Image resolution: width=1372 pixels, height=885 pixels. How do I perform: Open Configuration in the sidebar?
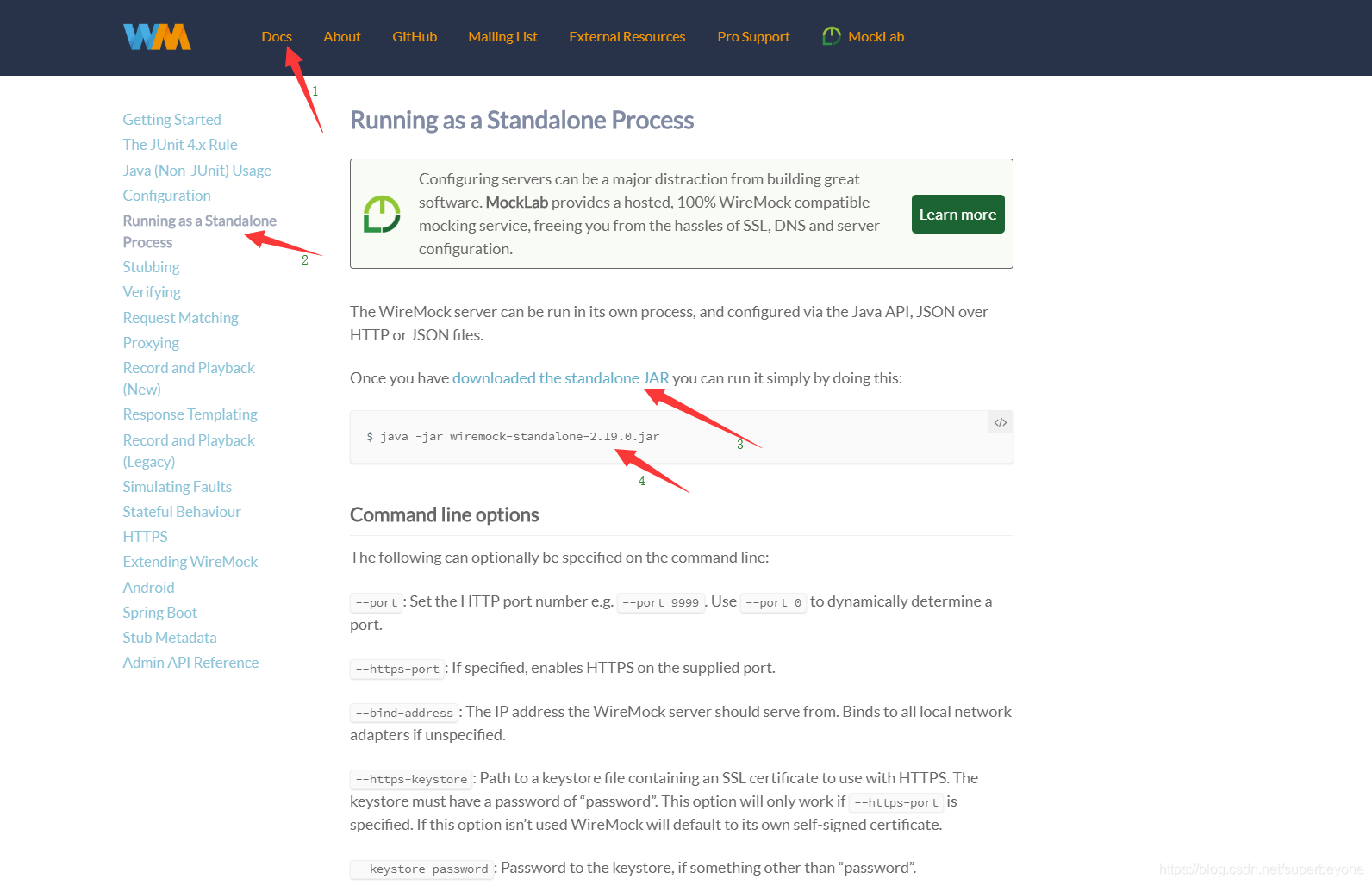pyautogui.click(x=166, y=196)
